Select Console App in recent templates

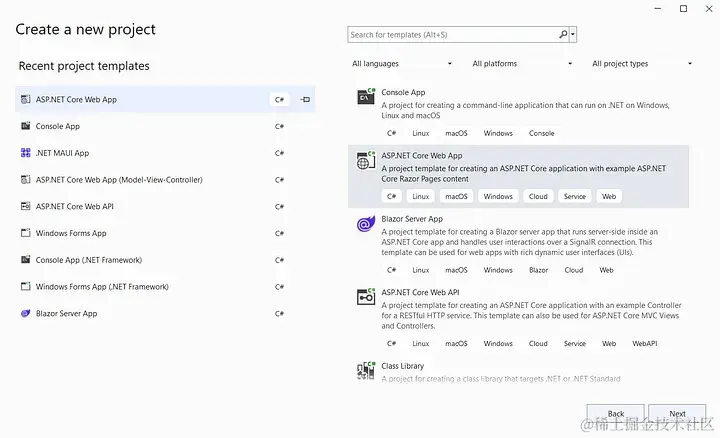coord(165,126)
